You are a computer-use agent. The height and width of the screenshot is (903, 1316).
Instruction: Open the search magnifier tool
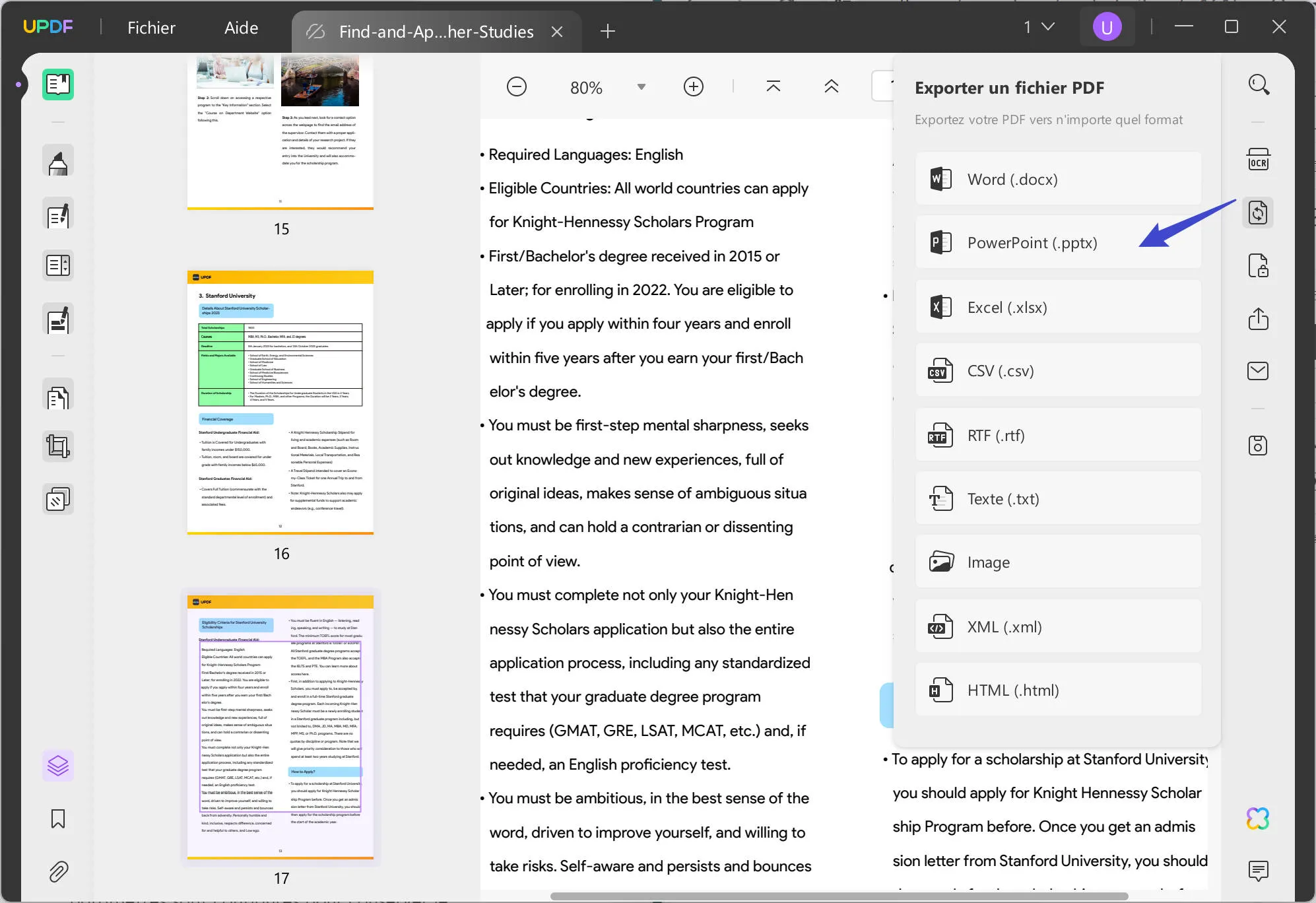pos(1258,84)
